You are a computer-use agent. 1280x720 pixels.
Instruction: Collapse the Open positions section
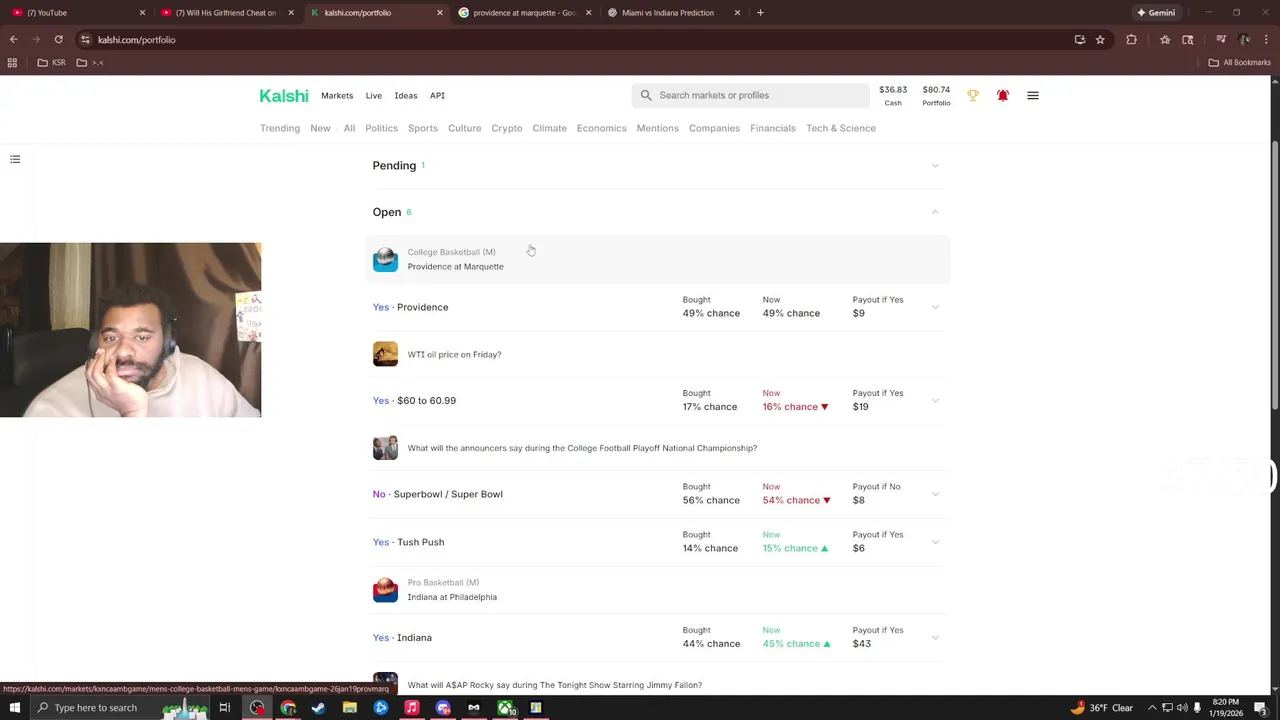(935, 212)
